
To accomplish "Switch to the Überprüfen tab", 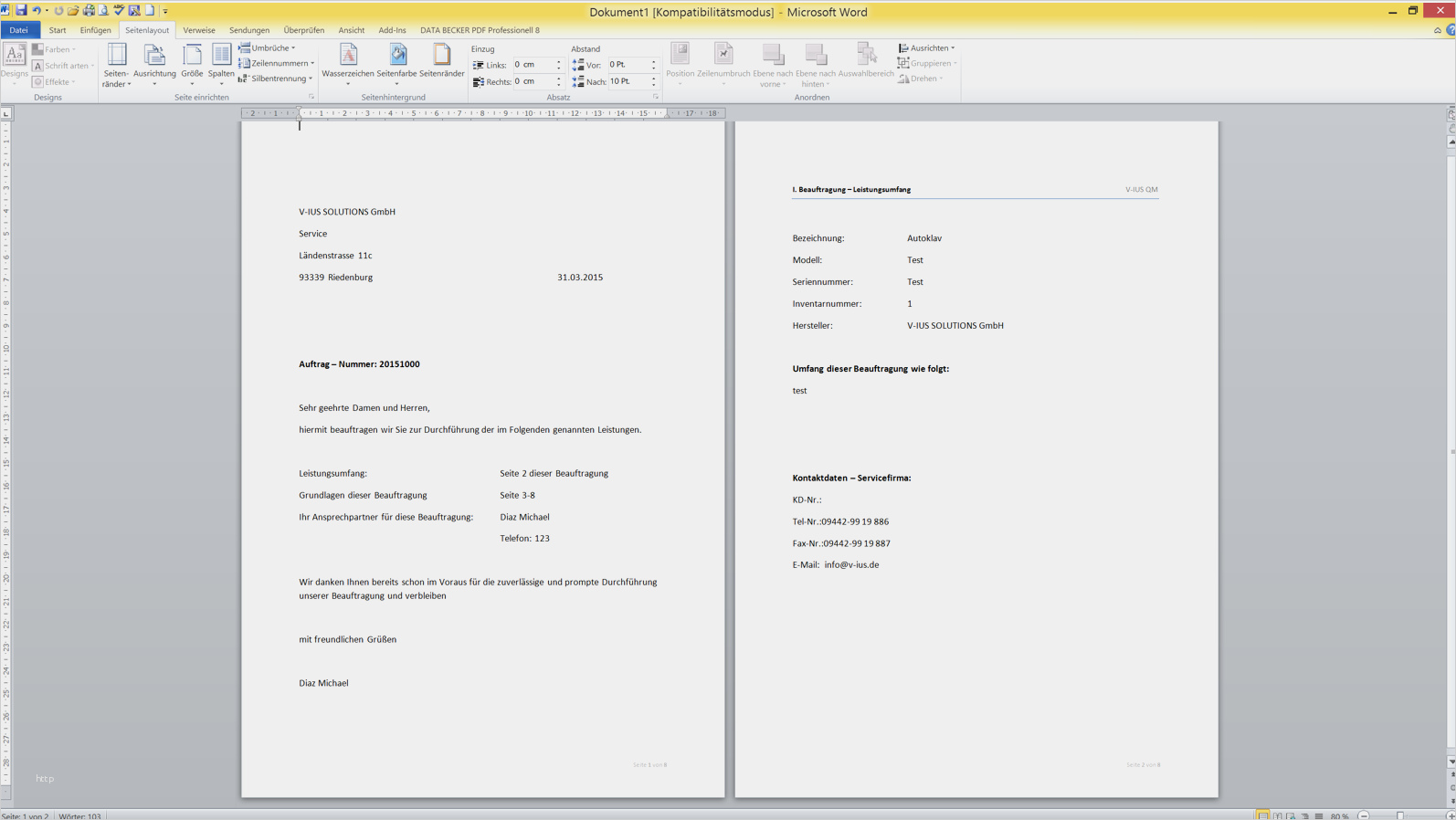I will pos(303,30).
